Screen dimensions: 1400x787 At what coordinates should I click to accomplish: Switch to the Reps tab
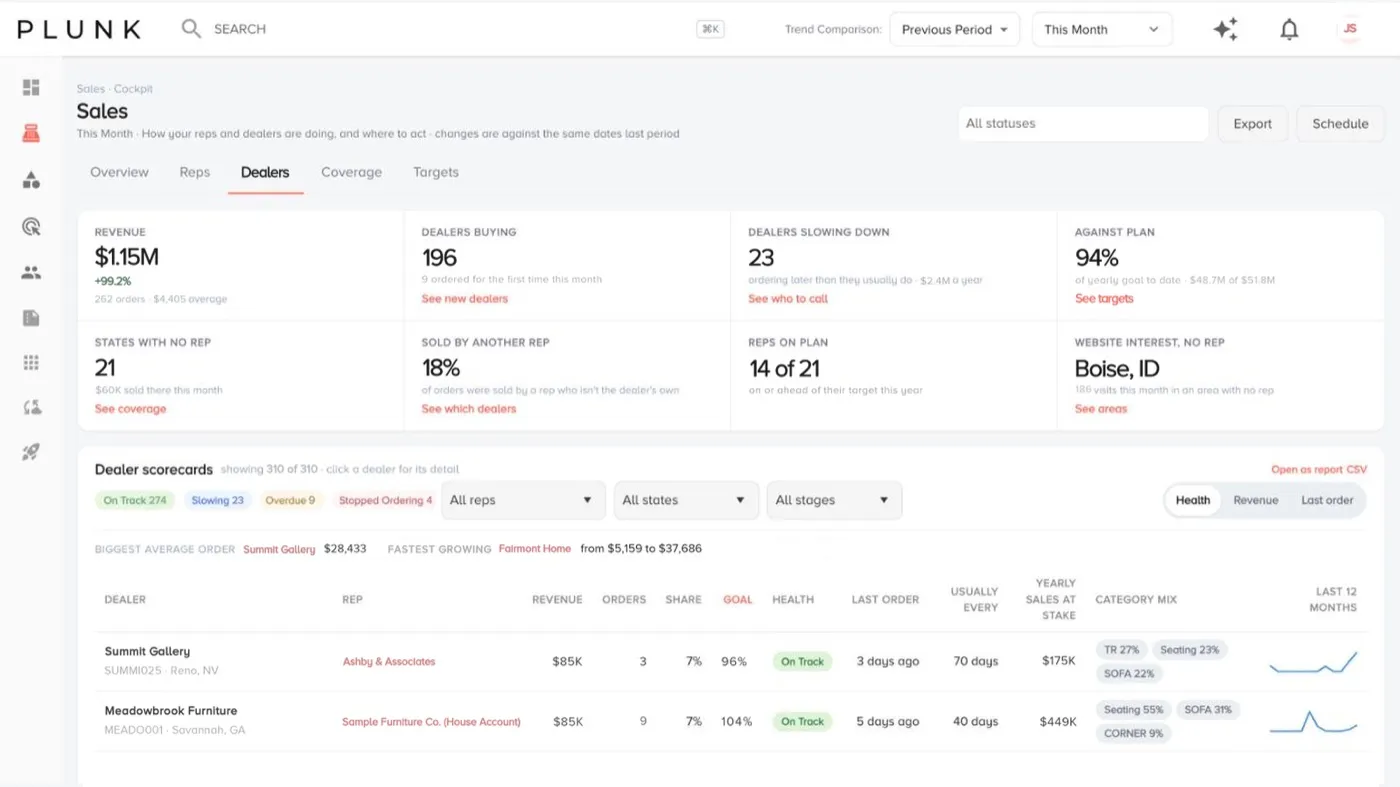pos(195,172)
